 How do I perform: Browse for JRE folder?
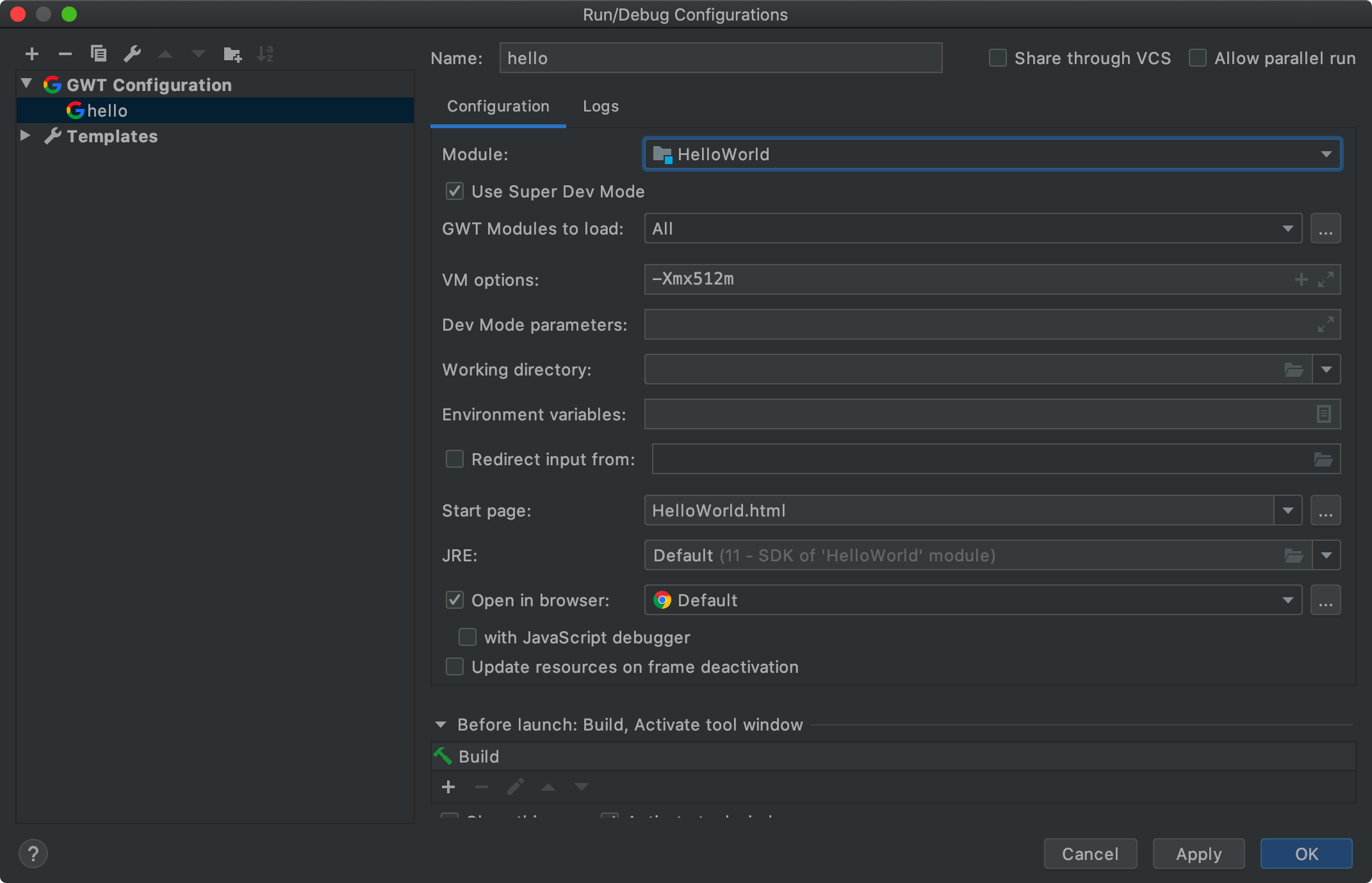click(x=1294, y=556)
